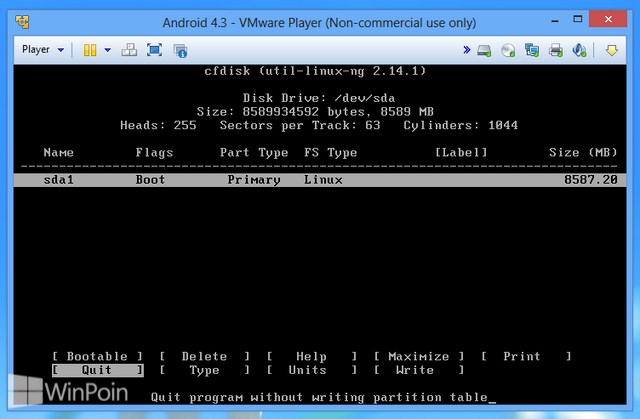
Task: Select the Units option in cfdisk
Action: pyautogui.click(x=312, y=370)
